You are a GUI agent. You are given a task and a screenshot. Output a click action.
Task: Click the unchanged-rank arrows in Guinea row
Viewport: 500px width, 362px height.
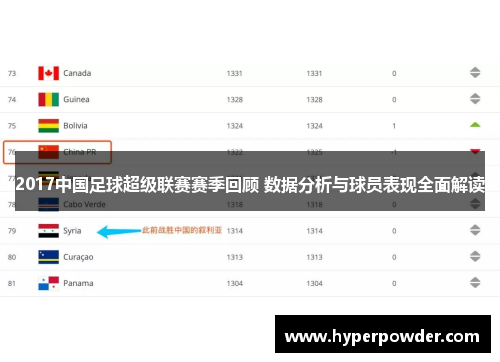coord(475,99)
